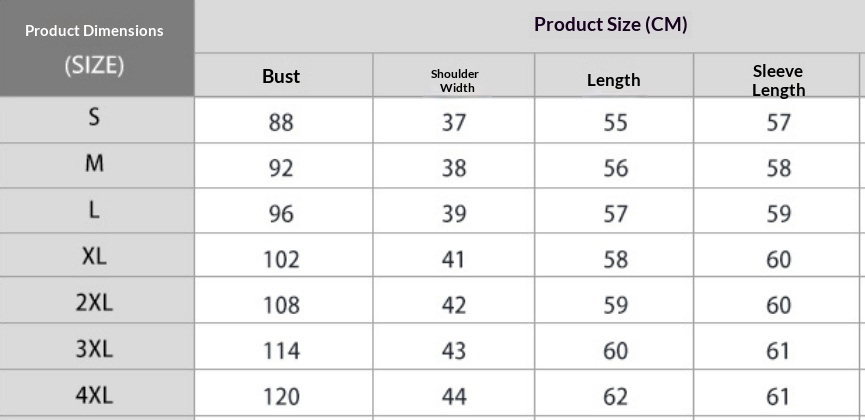Select the Sleeve Length column header

[778, 80]
